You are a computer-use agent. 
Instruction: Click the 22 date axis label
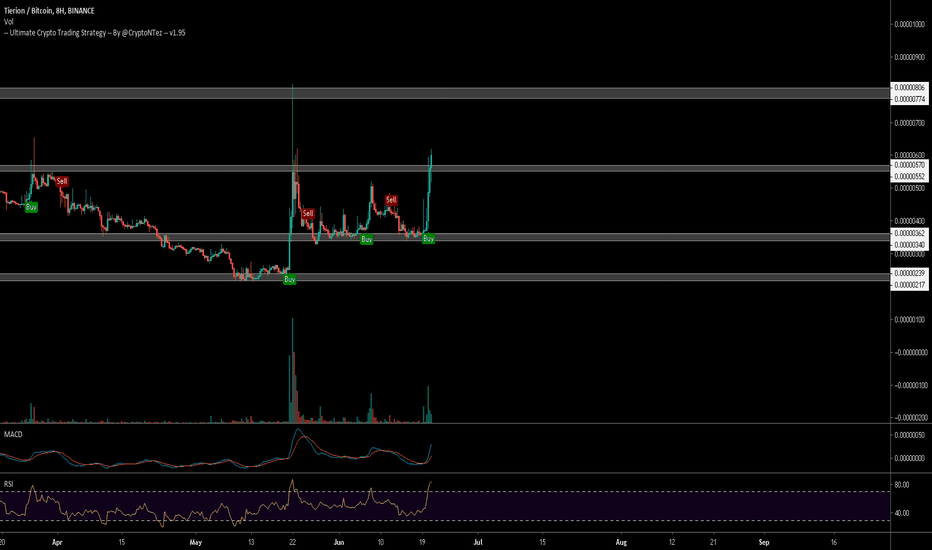292,542
